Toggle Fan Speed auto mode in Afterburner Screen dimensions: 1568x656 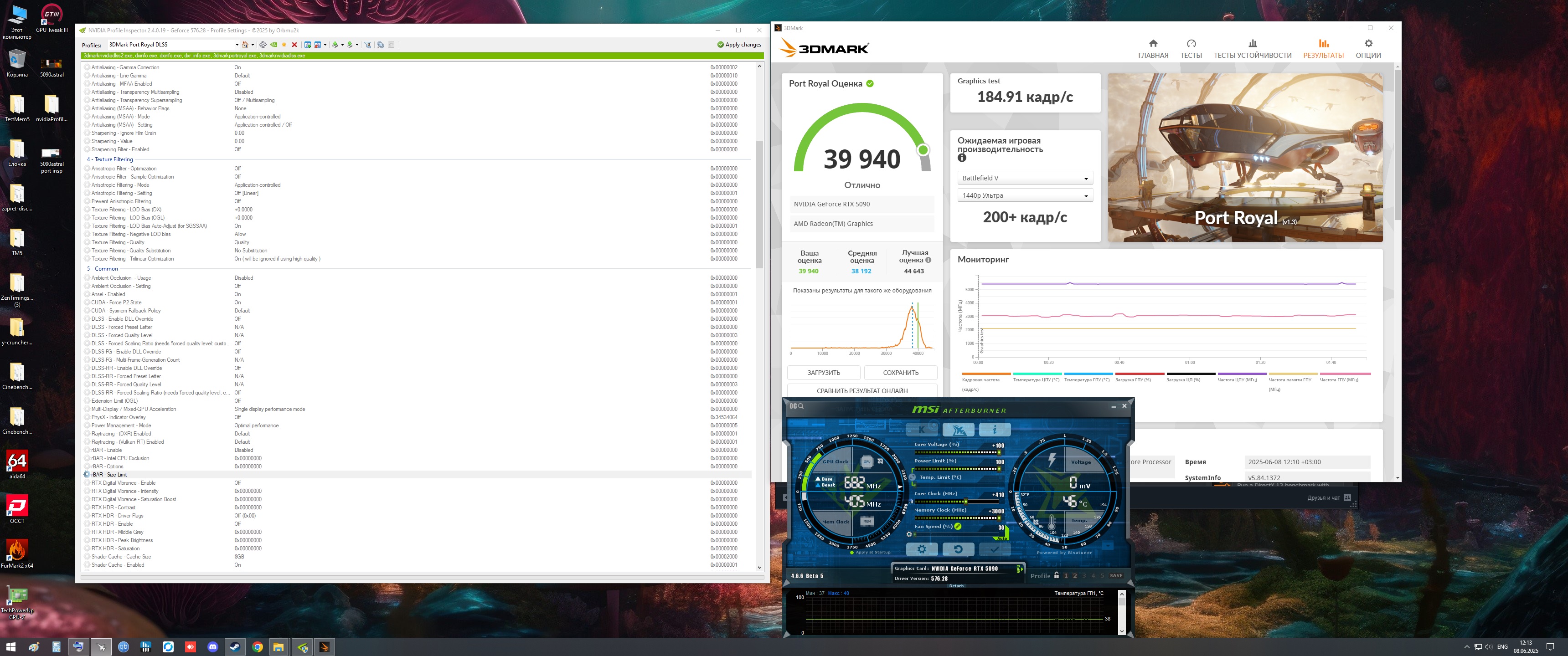pyautogui.click(x=1001, y=538)
